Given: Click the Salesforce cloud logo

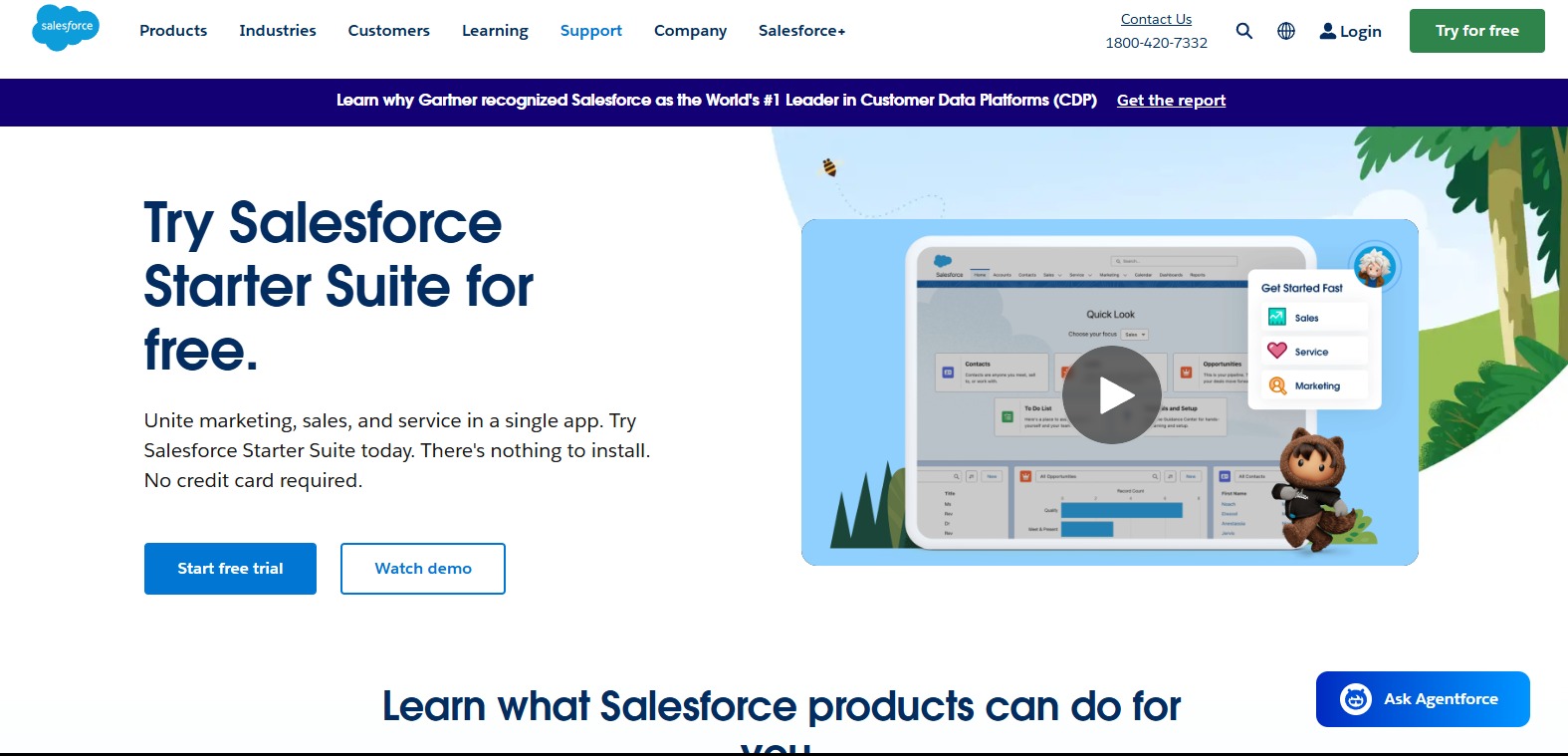Looking at the screenshot, I should click(x=66, y=28).
